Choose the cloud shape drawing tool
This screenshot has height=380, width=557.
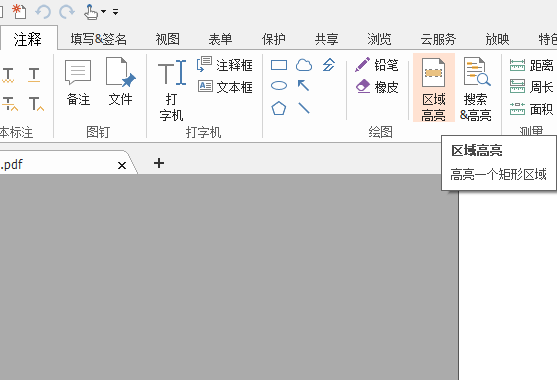coord(304,65)
